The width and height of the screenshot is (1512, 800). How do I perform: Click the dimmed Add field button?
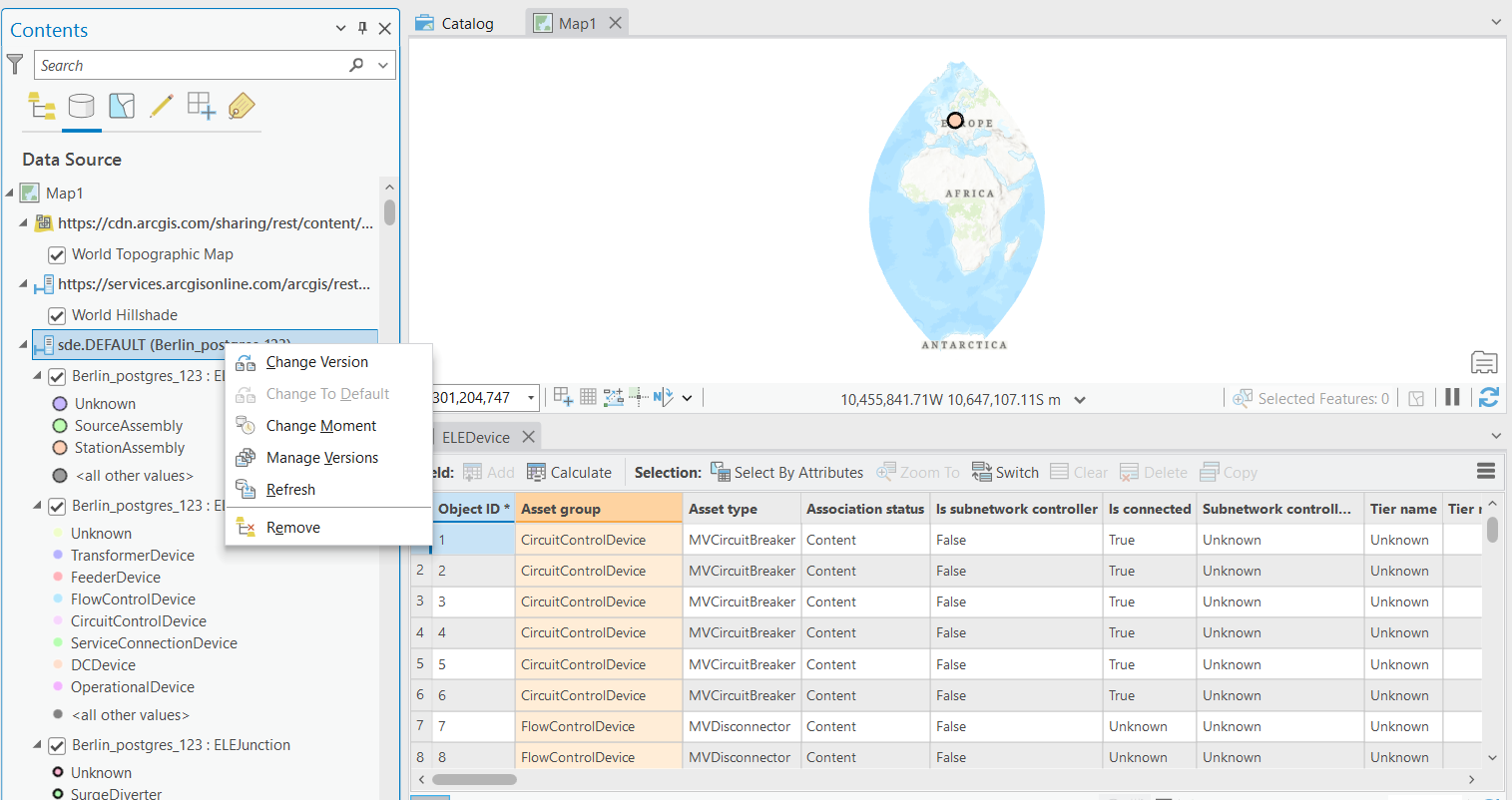tap(488, 473)
